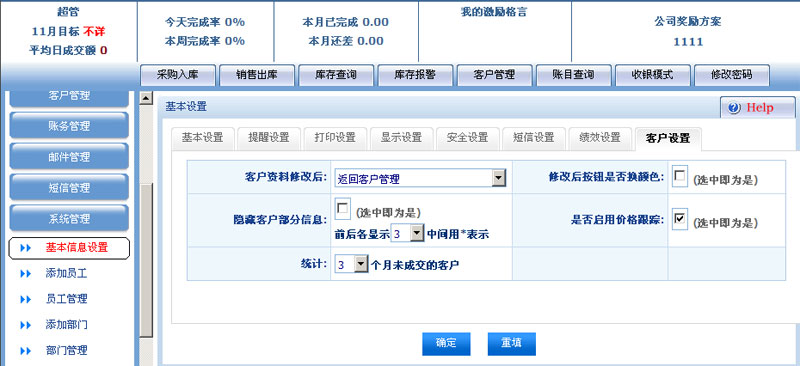Open 基本信息设置 sidebar link

click(x=77, y=248)
